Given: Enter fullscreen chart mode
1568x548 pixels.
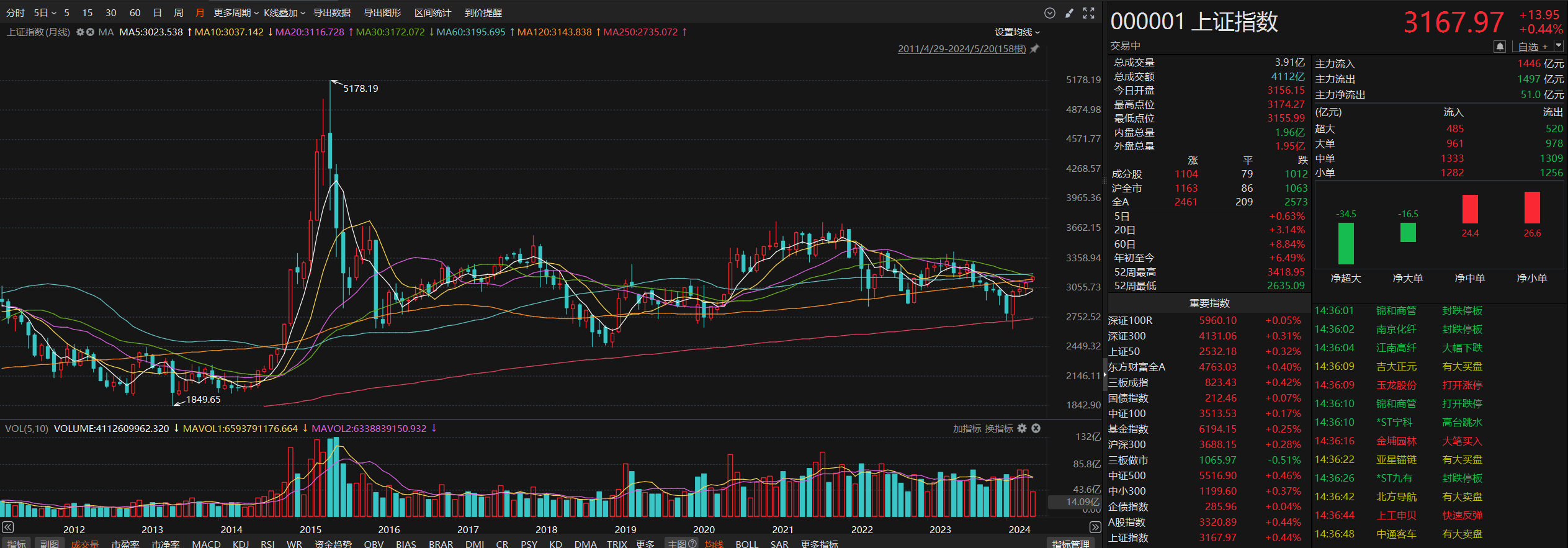Looking at the screenshot, I should (1089, 13).
